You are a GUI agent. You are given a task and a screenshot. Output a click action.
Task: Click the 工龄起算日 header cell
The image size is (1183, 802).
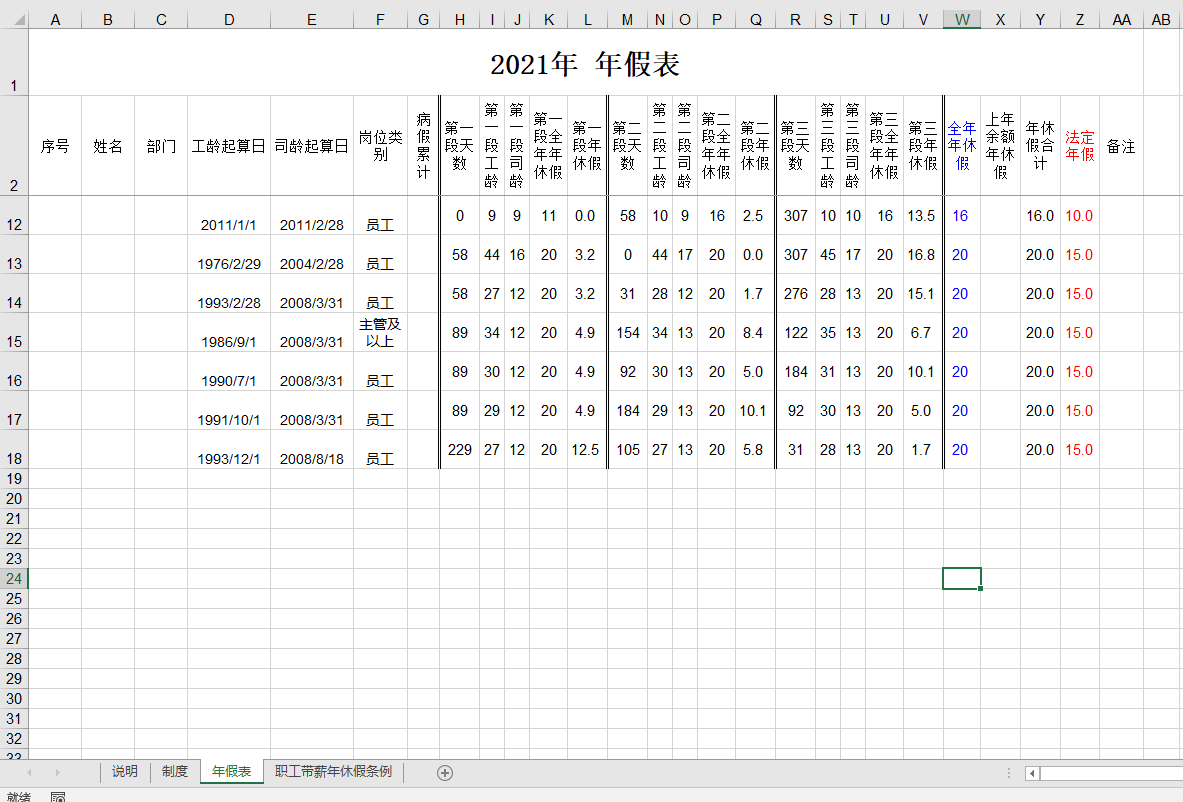(x=229, y=146)
